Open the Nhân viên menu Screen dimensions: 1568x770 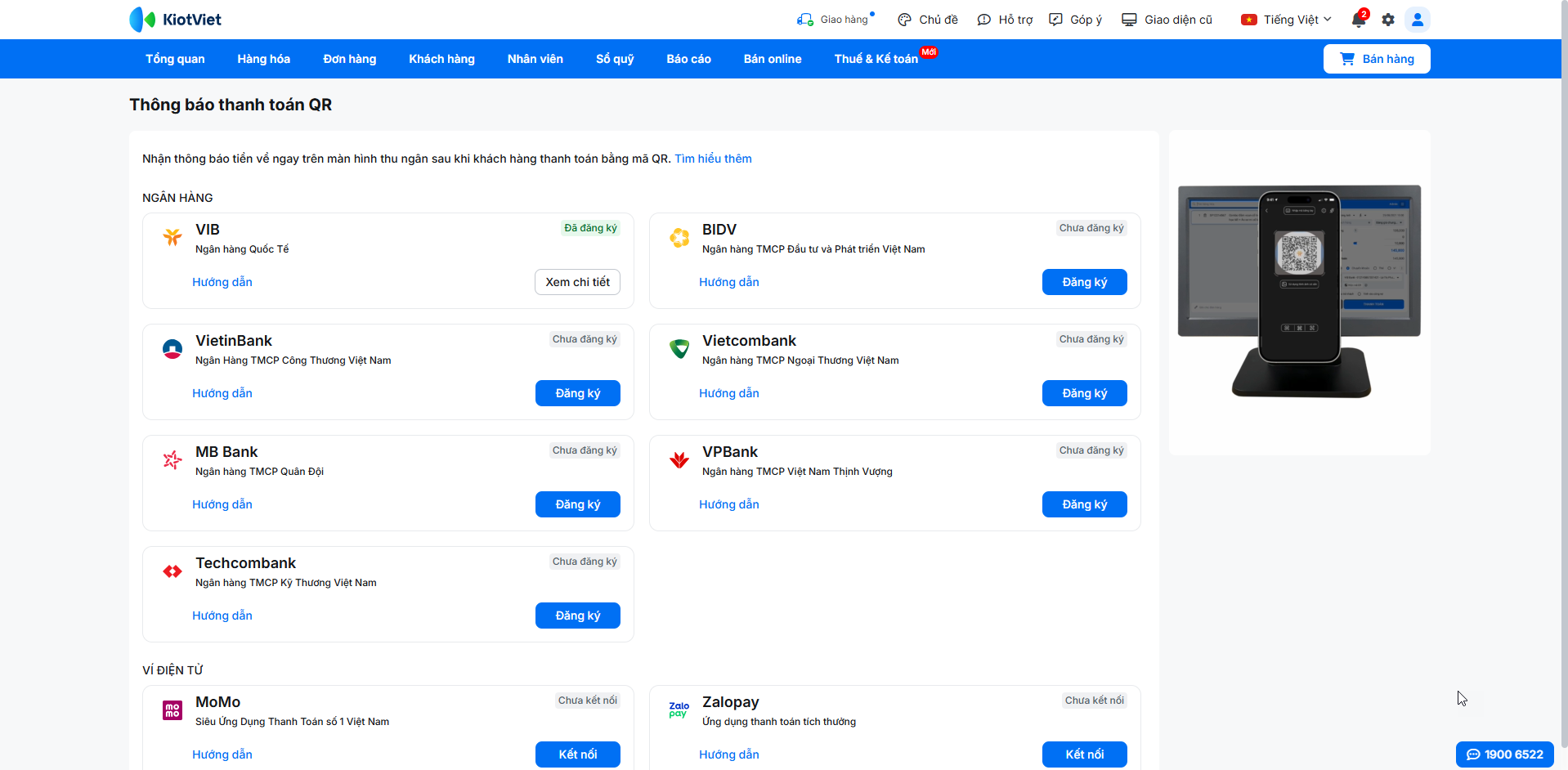[x=535, y=59]
